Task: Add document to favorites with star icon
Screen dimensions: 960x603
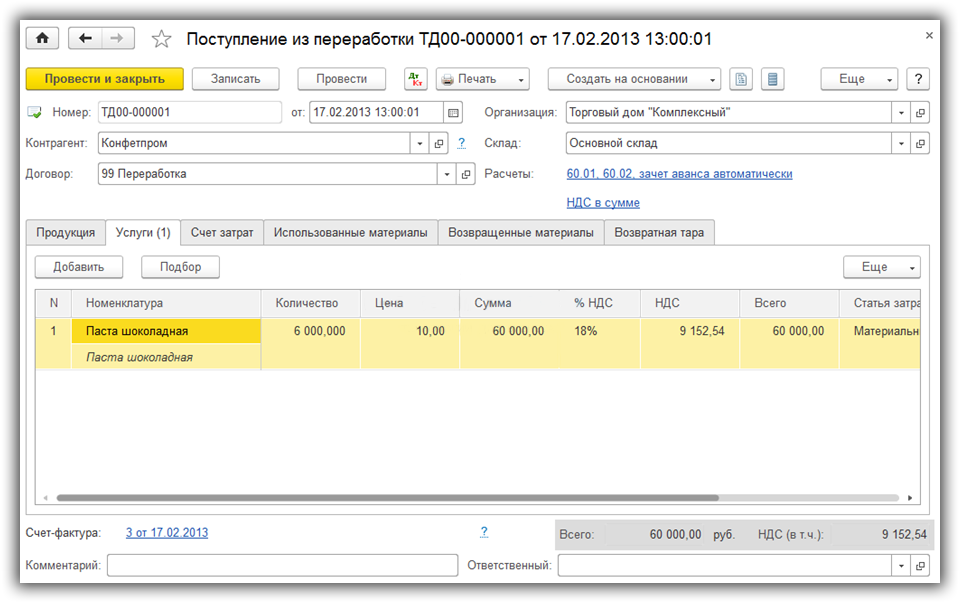Action: point(161,39)
